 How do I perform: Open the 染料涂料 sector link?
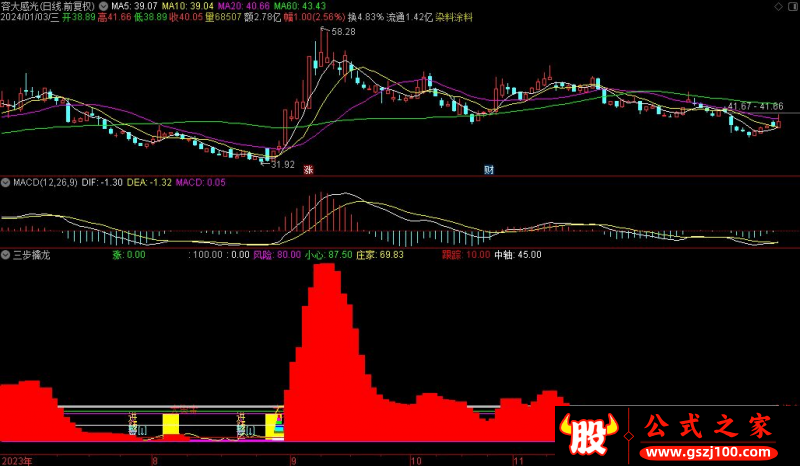453,18
